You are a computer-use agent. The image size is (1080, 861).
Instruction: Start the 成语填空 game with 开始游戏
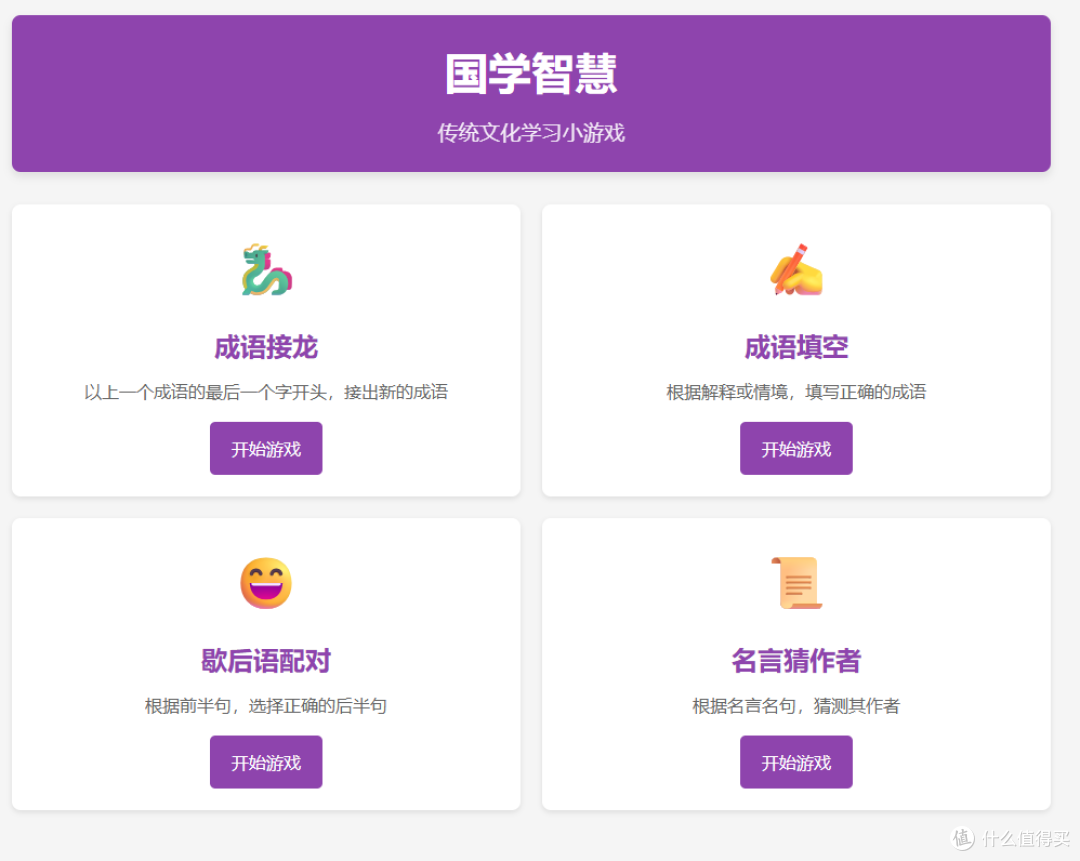796,448
